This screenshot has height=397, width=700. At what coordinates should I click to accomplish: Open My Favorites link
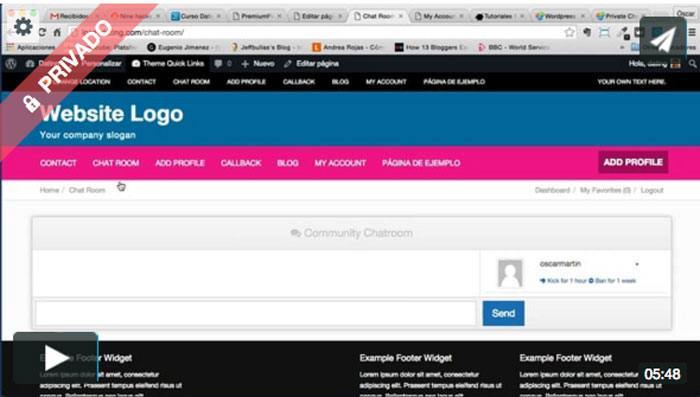605,190
